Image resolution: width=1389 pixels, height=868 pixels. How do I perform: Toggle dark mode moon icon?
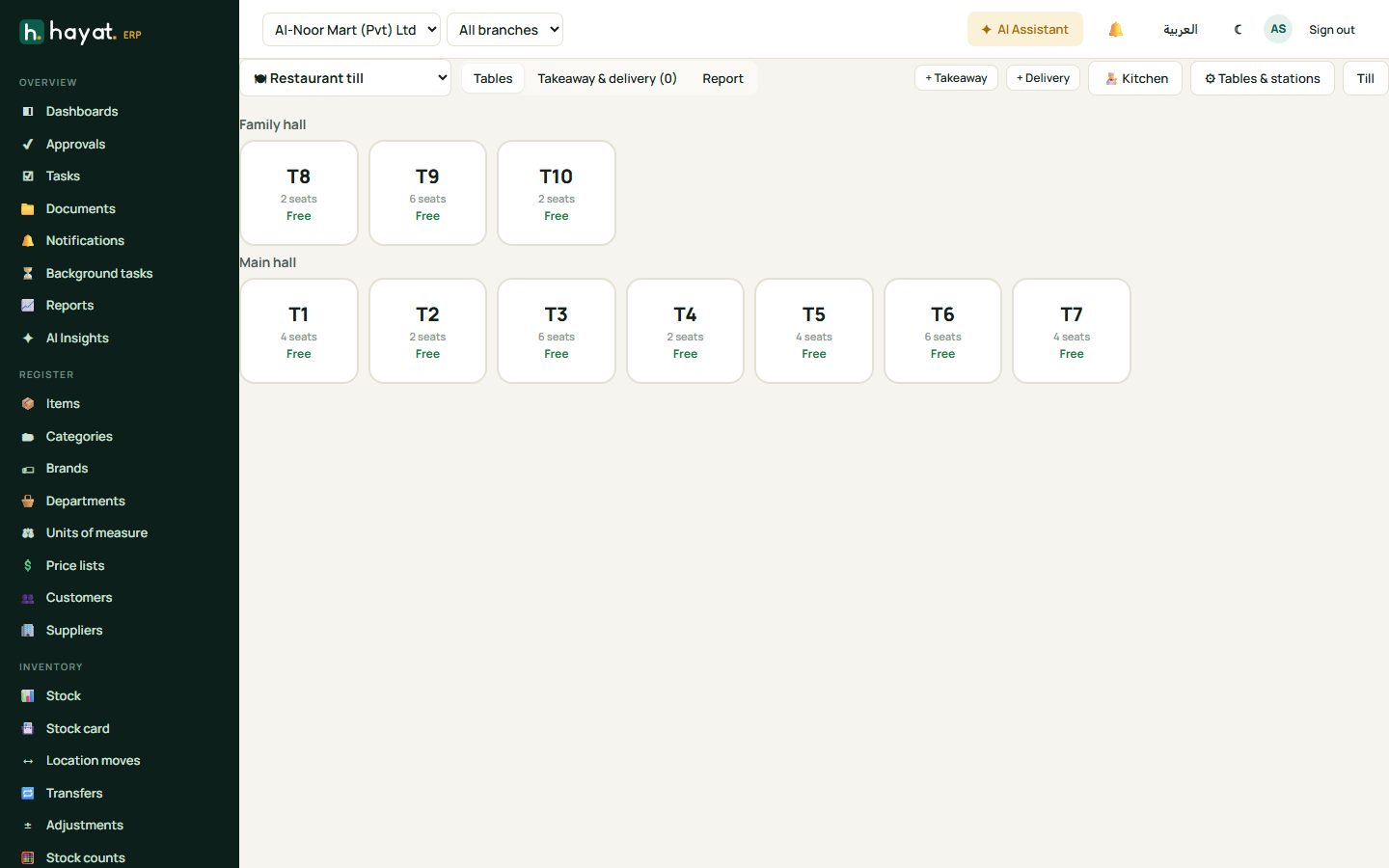pos(1239,30)
